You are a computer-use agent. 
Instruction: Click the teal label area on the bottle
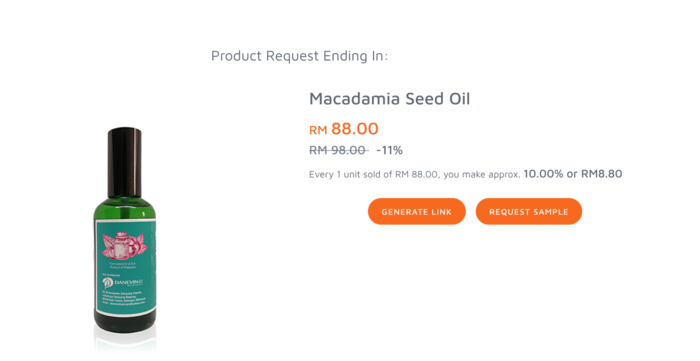125,267
